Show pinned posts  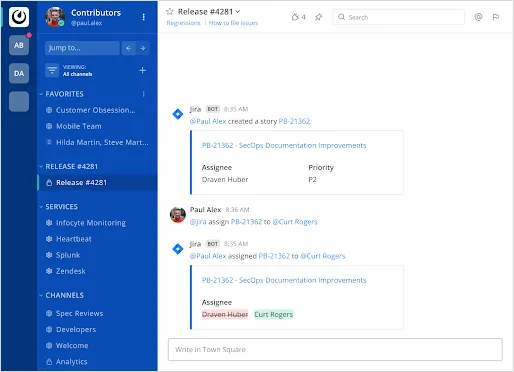(x=319, y=17)
